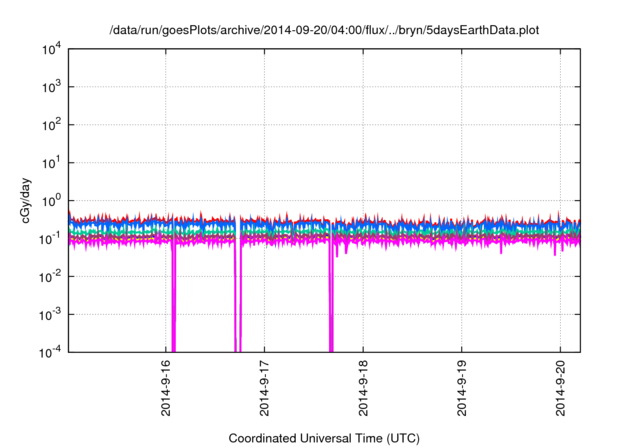Click the plot title file path text

(324, 30)
